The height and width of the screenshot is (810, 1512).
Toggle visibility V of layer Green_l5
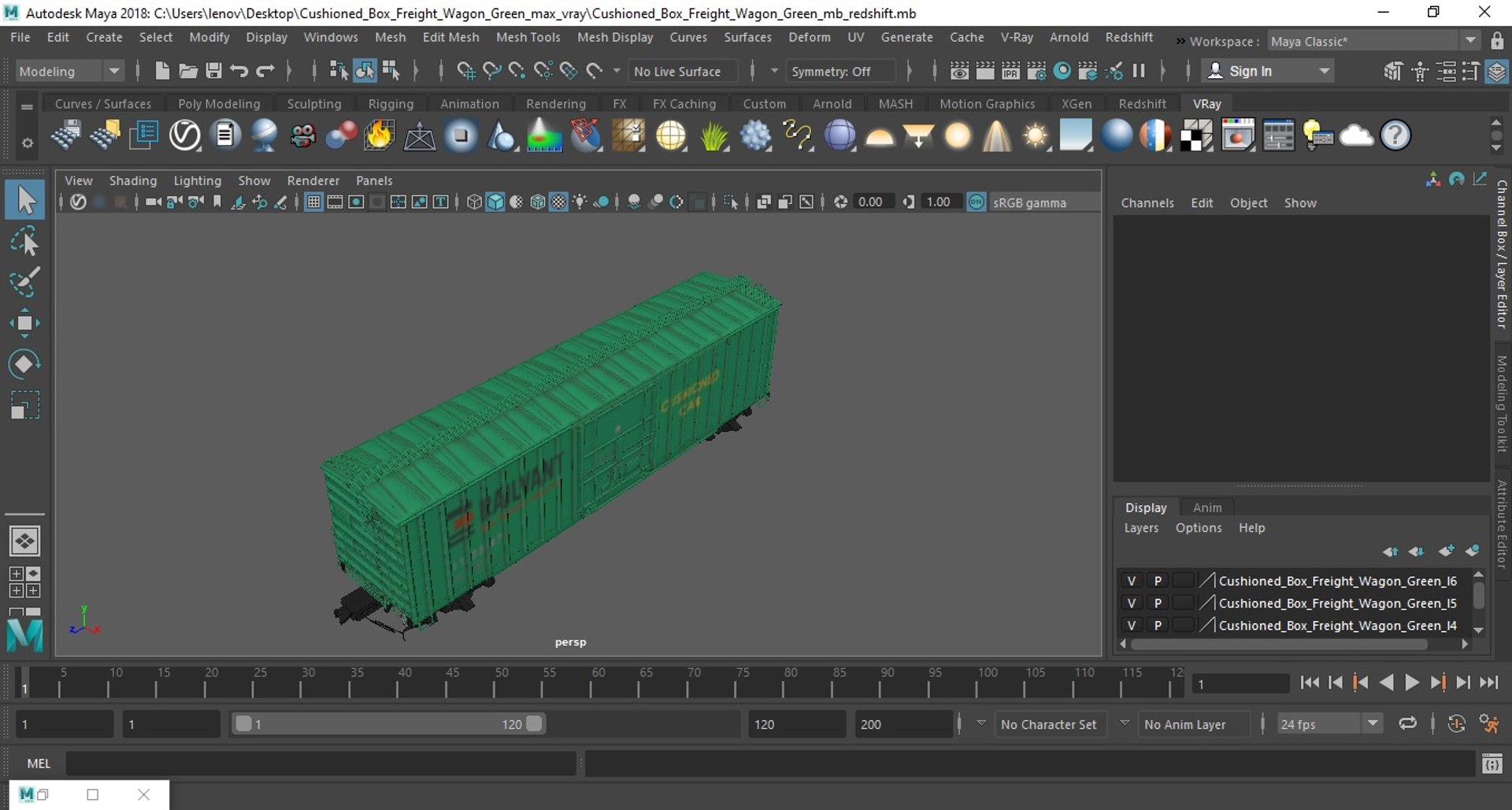tap(1132, 603)
